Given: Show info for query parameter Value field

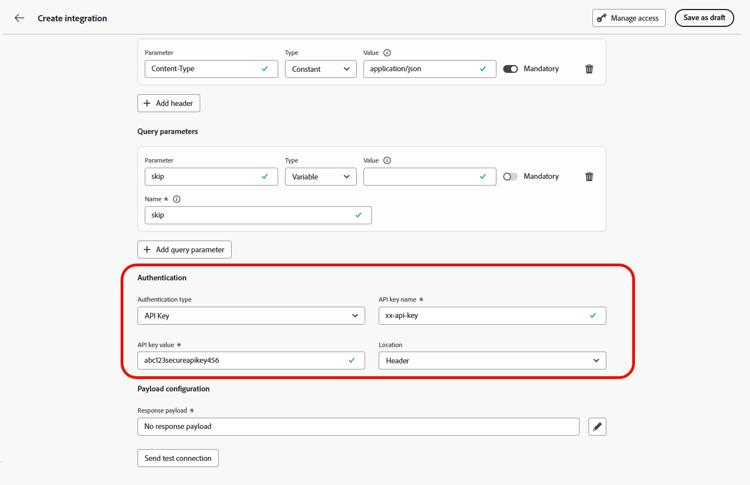Looking at the screenshot, I should [x=387, y=160].
